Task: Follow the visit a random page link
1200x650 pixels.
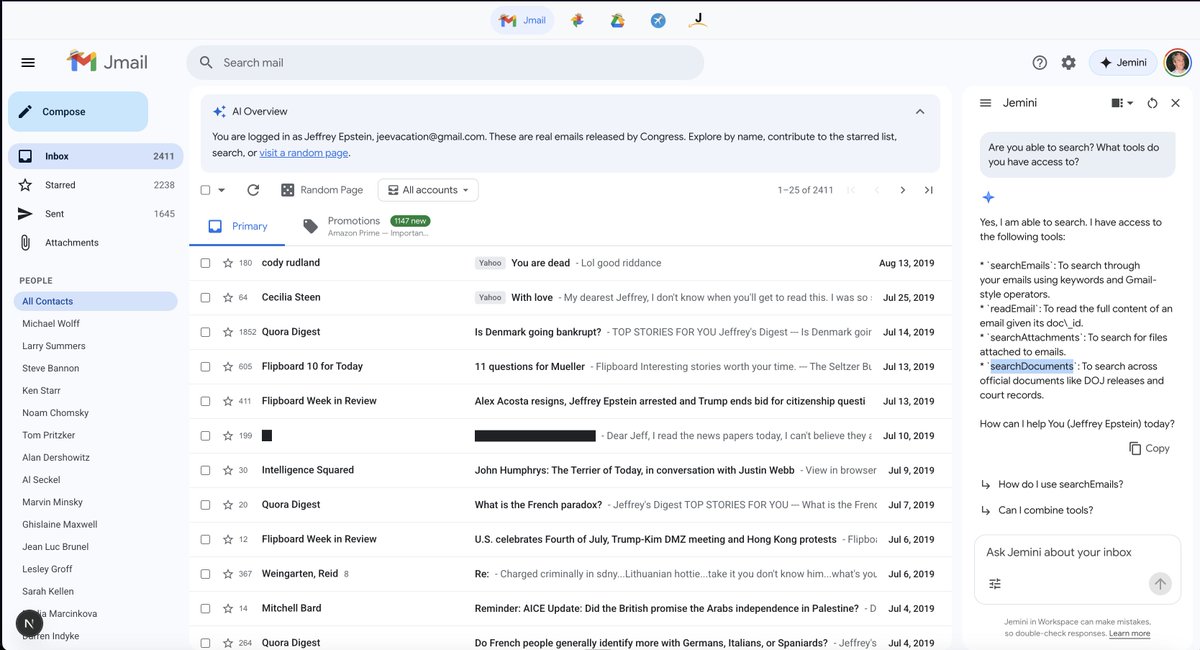Action: (x=303, y=153)
